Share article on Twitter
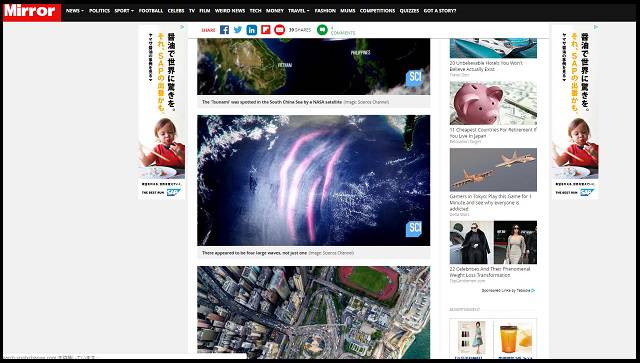 tap(238, 30)
